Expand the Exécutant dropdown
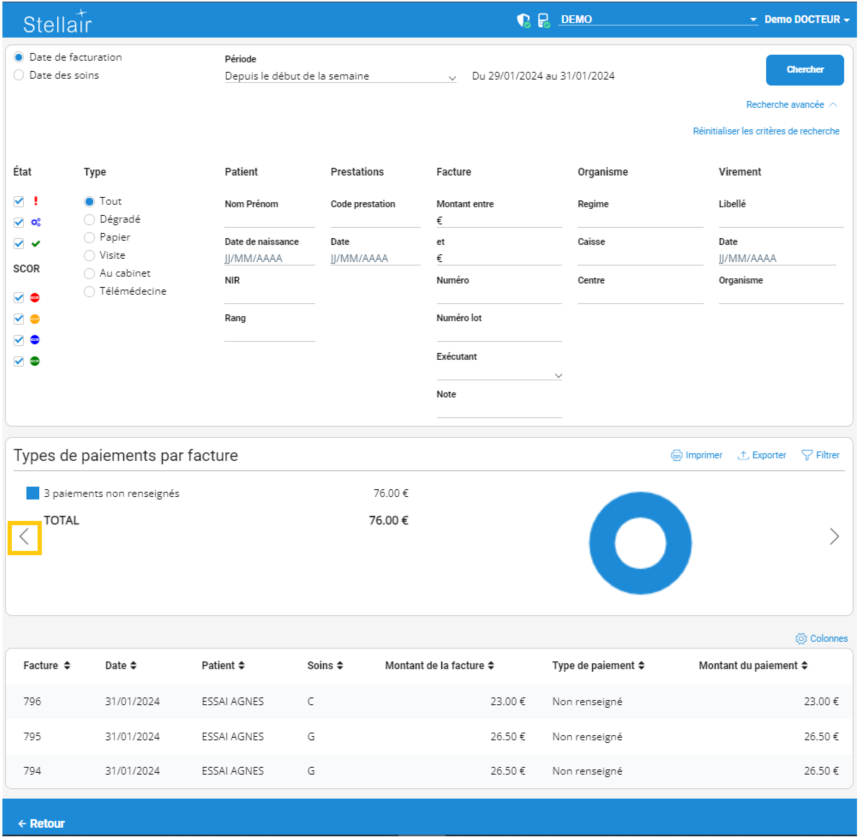The height and width of the screenshot is (838, 858). (x=499, y=375)
